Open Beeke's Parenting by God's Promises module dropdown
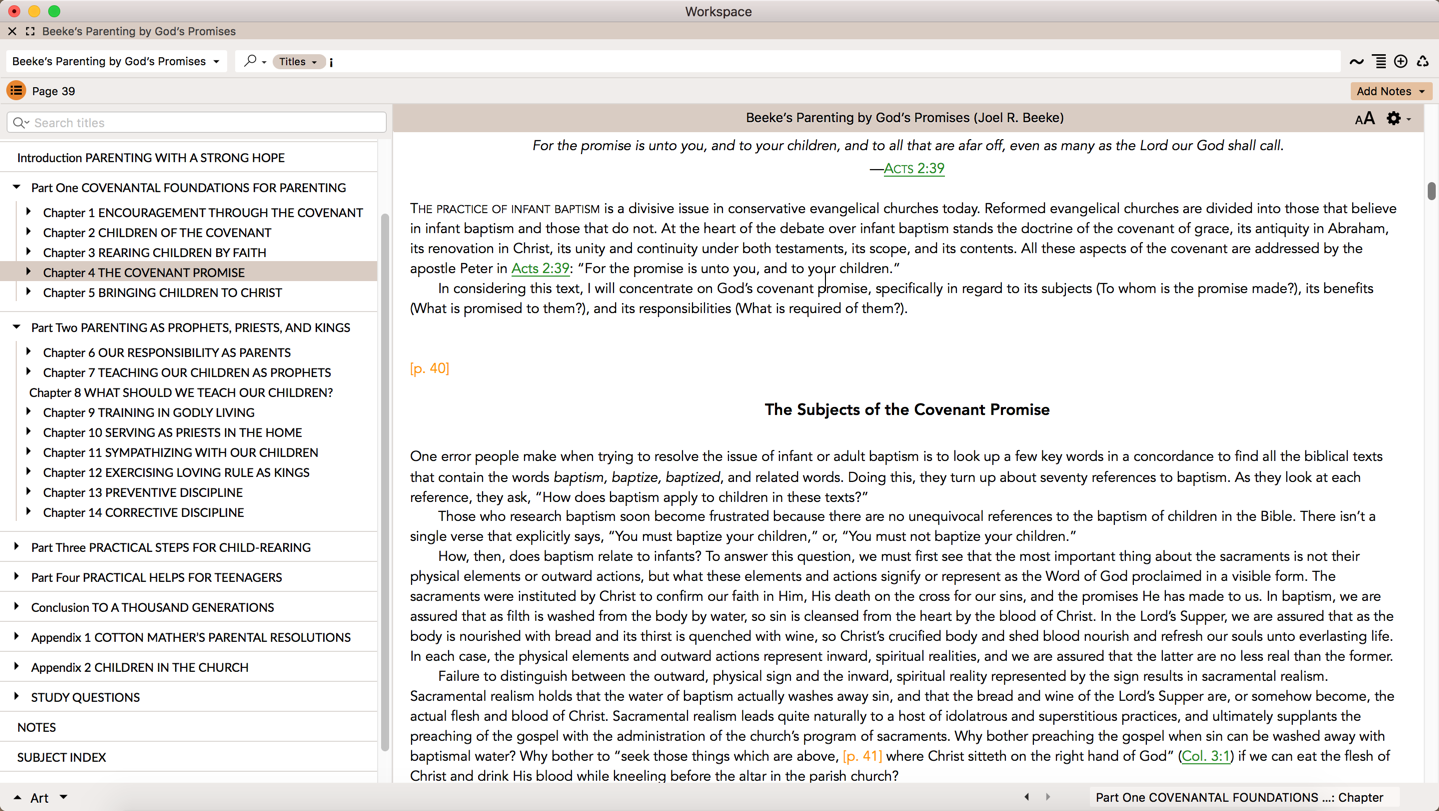Viewport: 1439px width, 811px height. pyautogui.click(x=116, y=61)
